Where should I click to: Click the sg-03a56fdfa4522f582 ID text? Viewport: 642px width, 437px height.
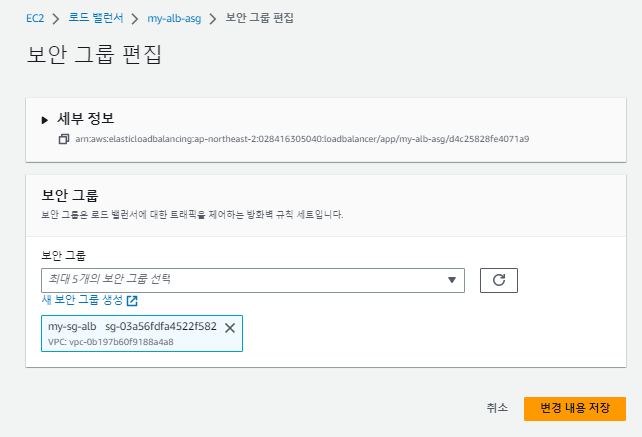pos(161,326)
